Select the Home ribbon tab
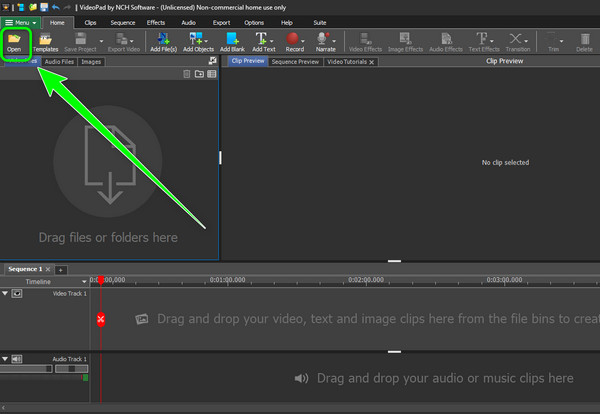 [57, 23]
